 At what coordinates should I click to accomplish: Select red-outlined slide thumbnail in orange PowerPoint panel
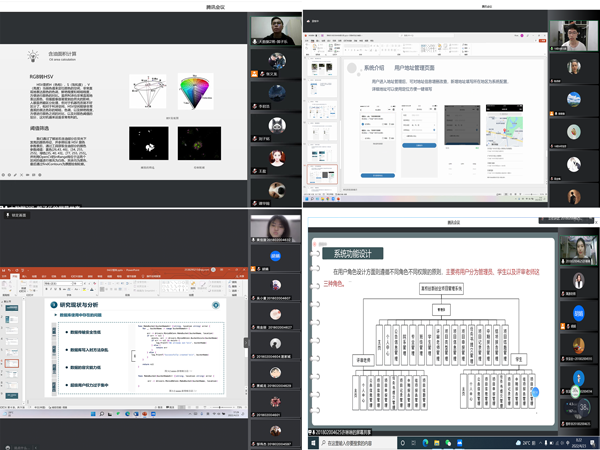point(11,363)
